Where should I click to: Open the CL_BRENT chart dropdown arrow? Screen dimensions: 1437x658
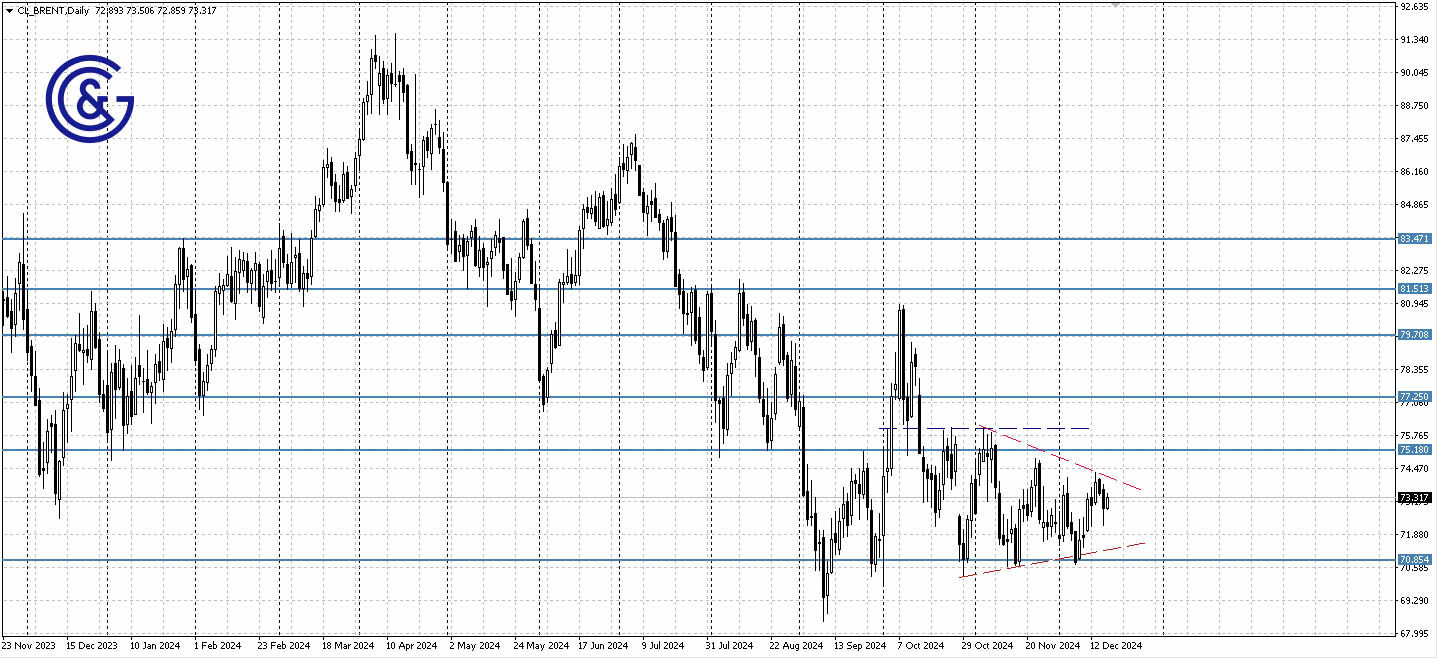click(8, 10)
